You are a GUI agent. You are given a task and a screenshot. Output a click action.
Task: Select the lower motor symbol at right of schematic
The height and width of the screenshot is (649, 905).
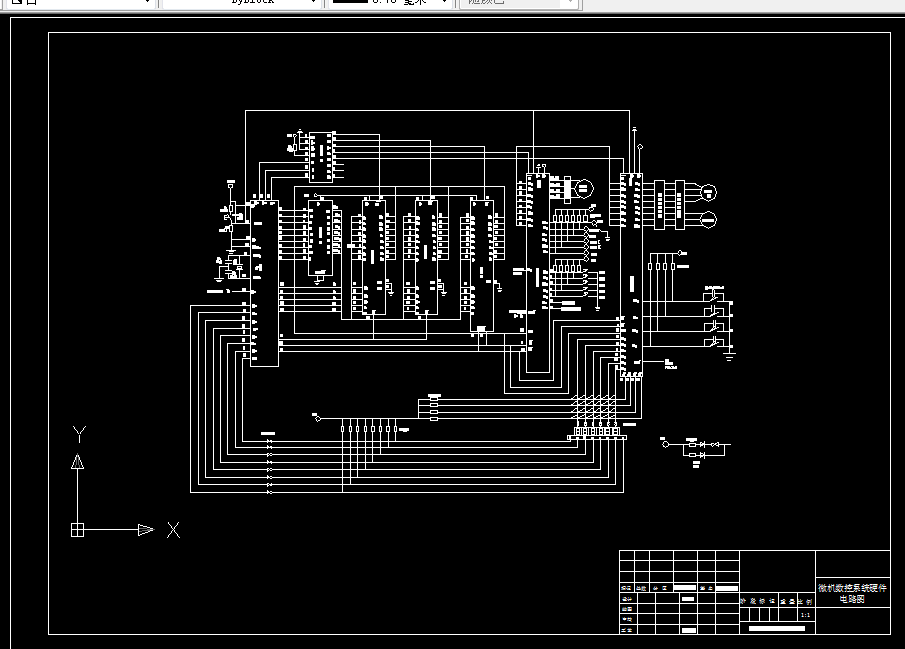pyautogui.click(x=708, y=220)
